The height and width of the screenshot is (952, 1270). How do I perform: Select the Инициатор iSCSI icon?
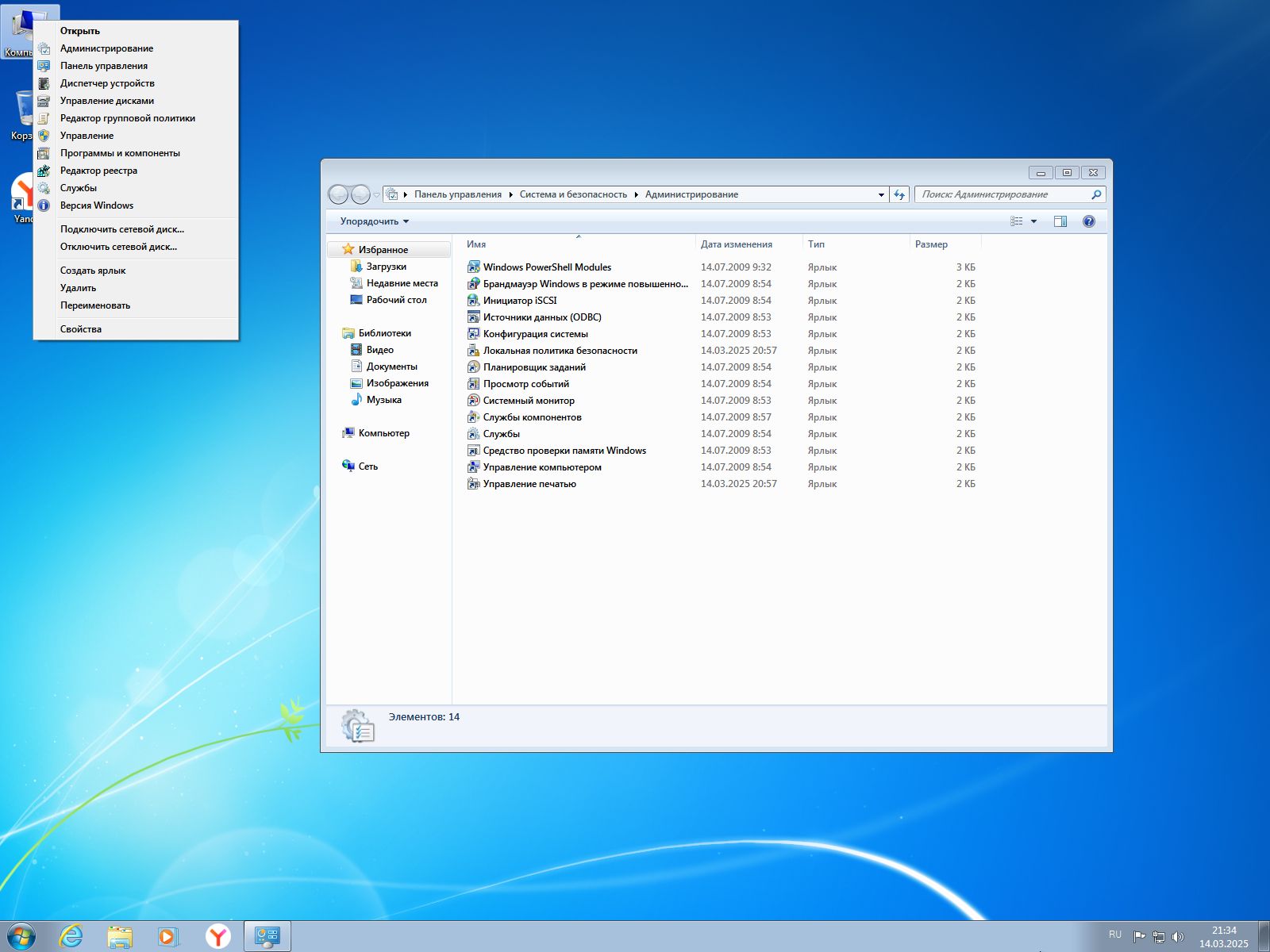tap(473, 301)
